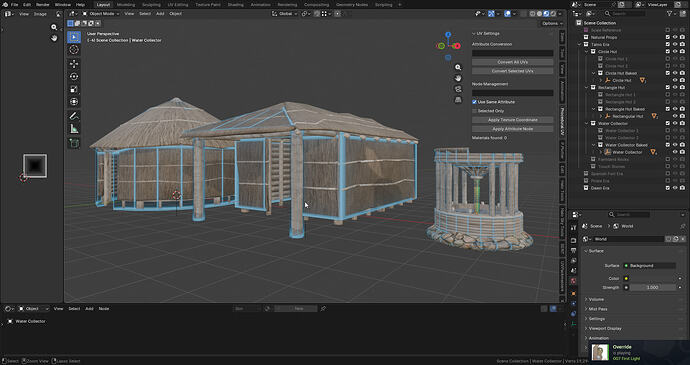Click Apply Attribute Node button
Screen dimensions: 690x365
(513, 129)
